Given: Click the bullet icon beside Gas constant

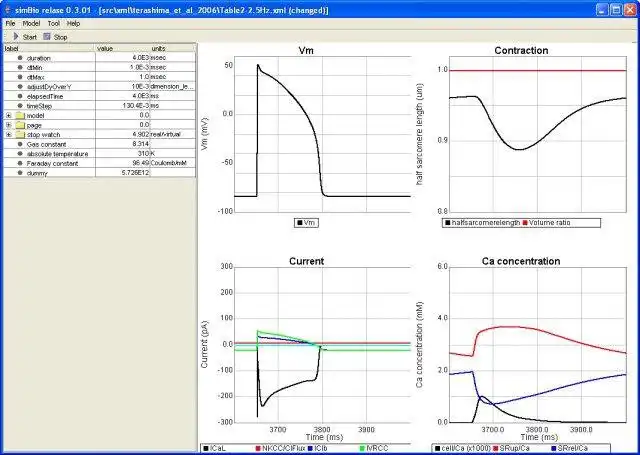Looking at the screenshot, I should click(20, 144).
